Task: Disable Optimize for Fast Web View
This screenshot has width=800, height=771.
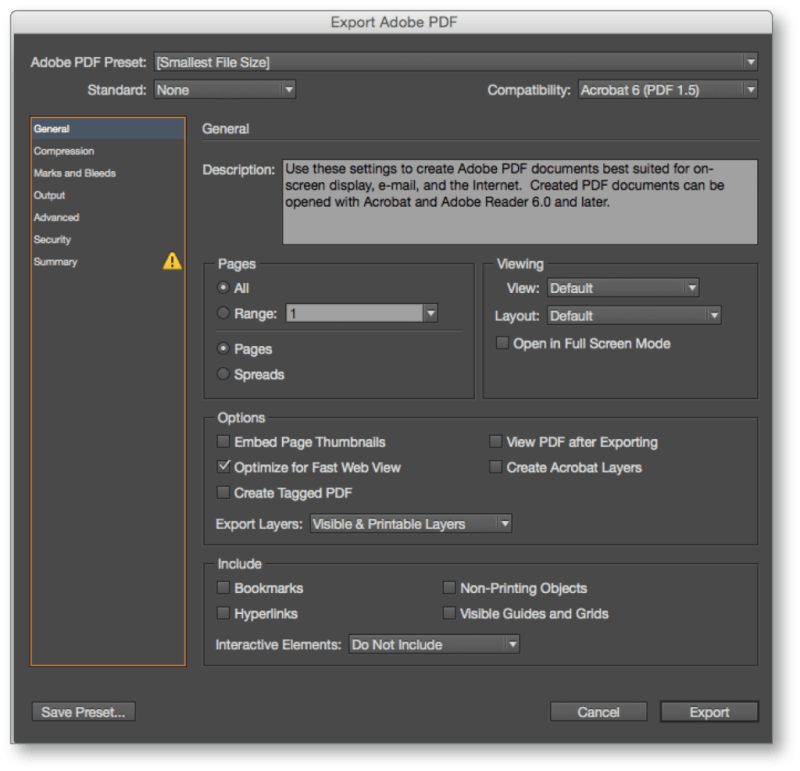Action: pos(222,466)
